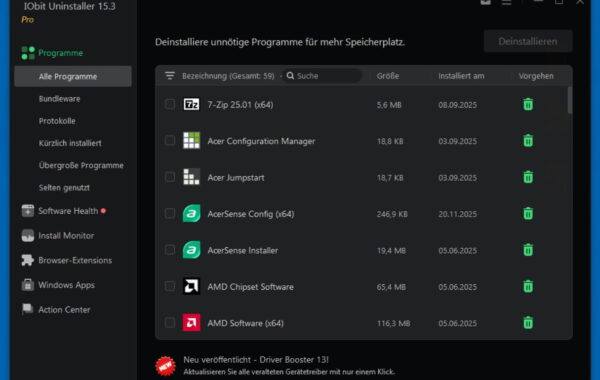Click trash icon for AcerSense Config (x64)
The image size is (600, 380).
click(x=528, y=213)
